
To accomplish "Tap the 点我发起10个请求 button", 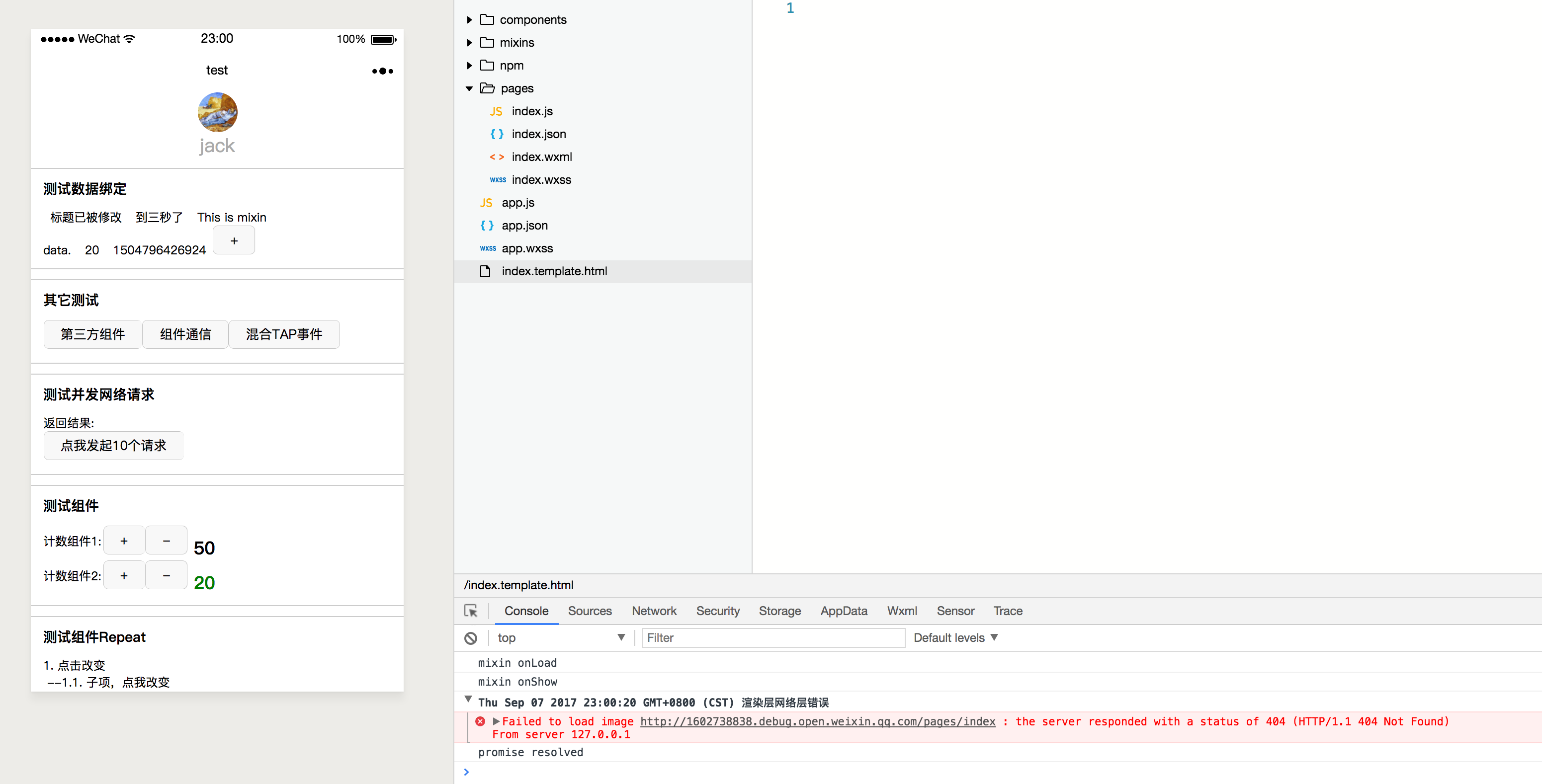I will 114,446.
